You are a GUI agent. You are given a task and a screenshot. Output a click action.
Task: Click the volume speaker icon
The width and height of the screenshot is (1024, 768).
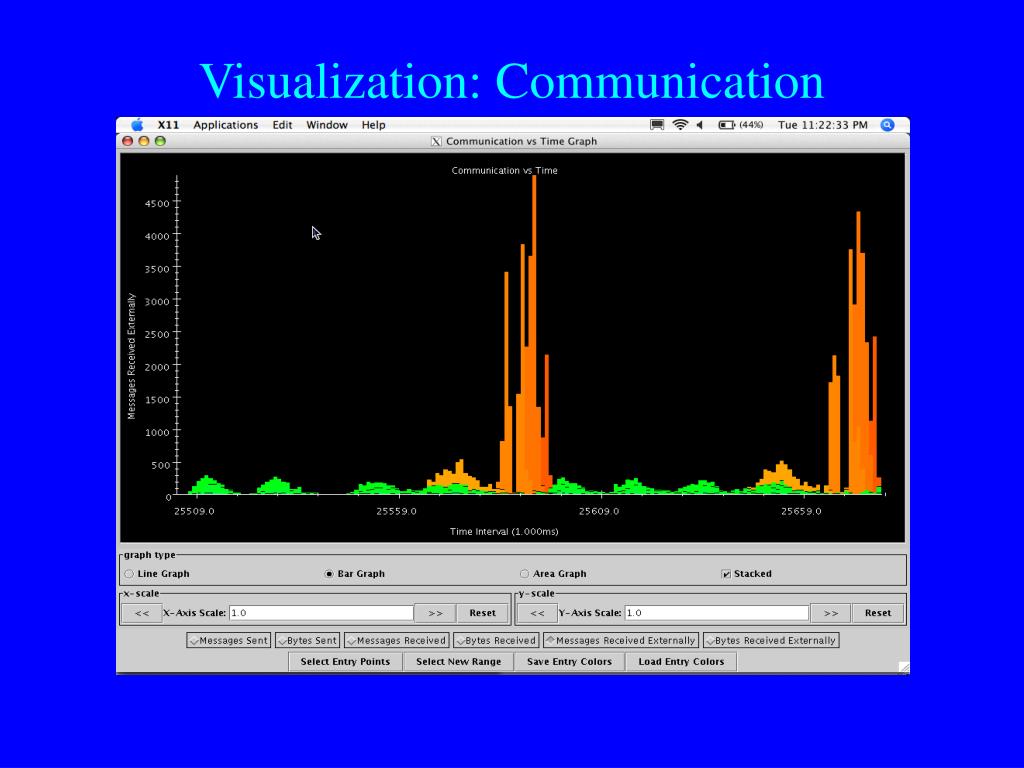click(x=699, y=125)
